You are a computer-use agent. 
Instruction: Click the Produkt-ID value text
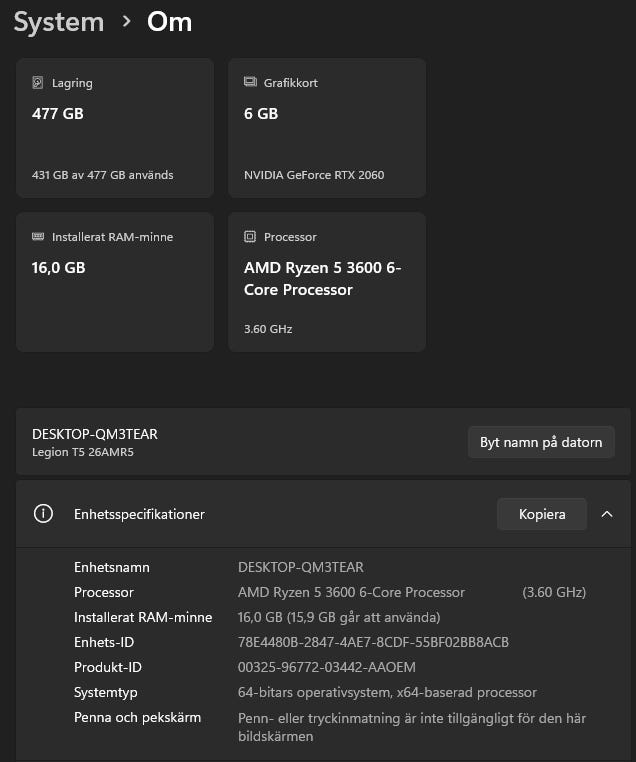(x=327, y=667)
